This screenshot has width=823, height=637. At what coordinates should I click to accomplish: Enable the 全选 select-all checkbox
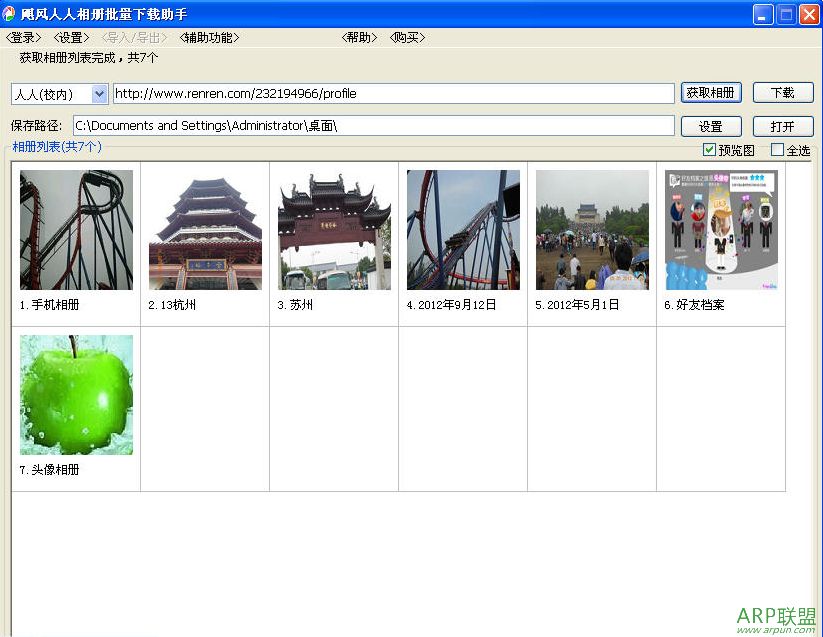pyautogui.click(x=777, y=150)
